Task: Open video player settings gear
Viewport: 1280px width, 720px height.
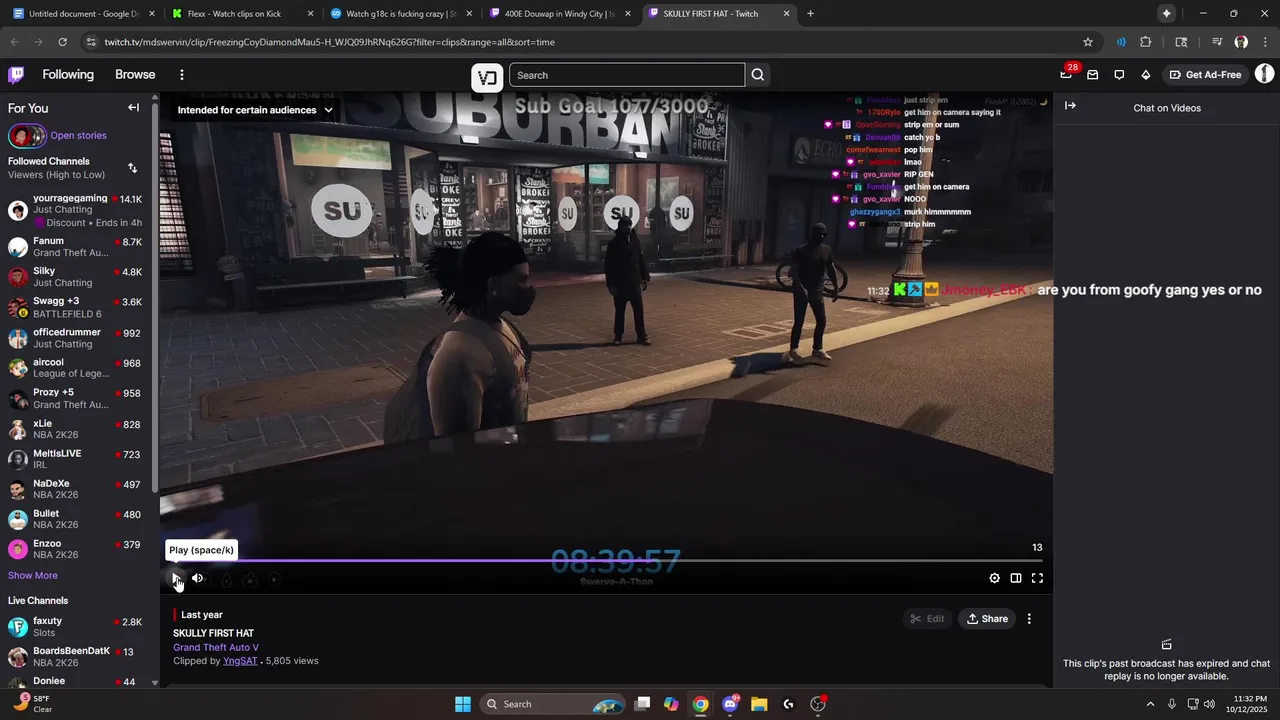Action: [x=994, y=578]
